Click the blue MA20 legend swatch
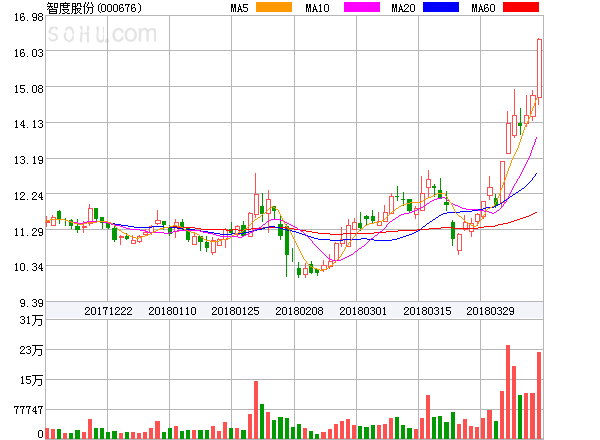The width and height of the screenshot is (600, 440). click(x=441, y=7)
